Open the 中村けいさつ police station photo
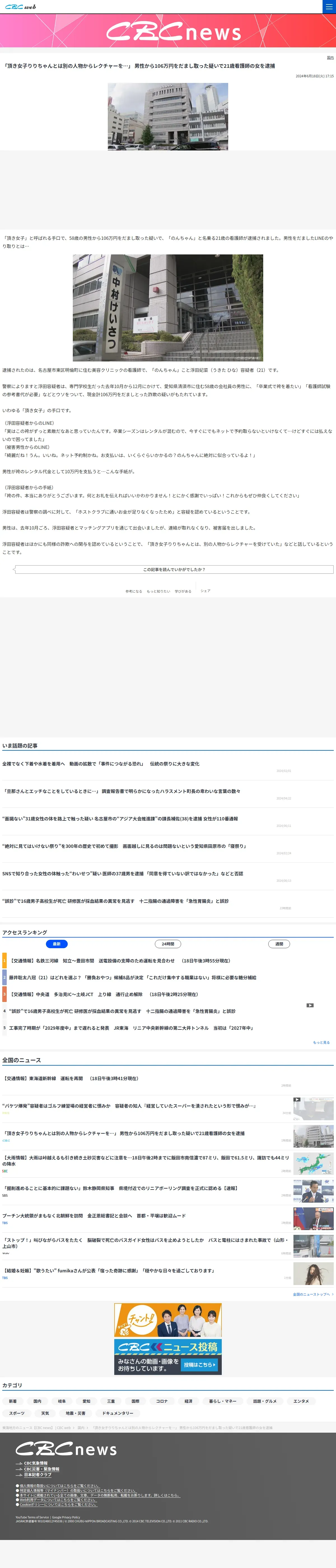This screenshot has width=336, height=1568. 168,307
